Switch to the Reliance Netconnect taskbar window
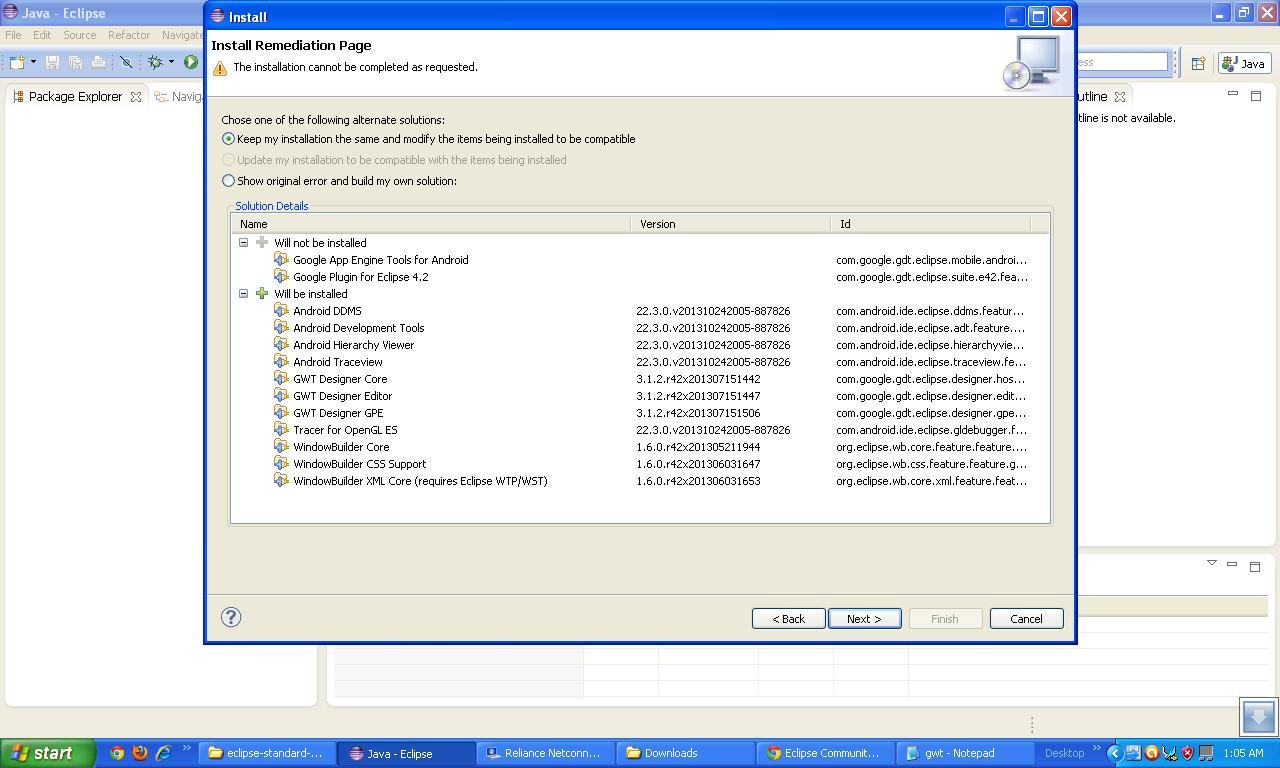Screen dimensions: 1280x768 (547, 753)
